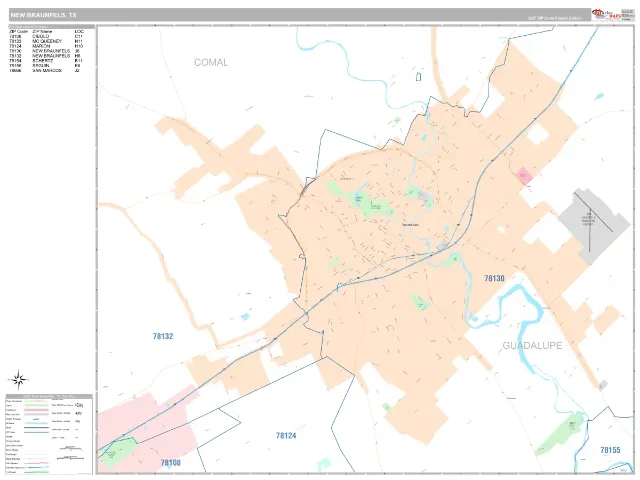Select the NEW BRAUNFELS row with LOC J6
The height and width of the screenshot is (480, 640).
coord(46,51)
